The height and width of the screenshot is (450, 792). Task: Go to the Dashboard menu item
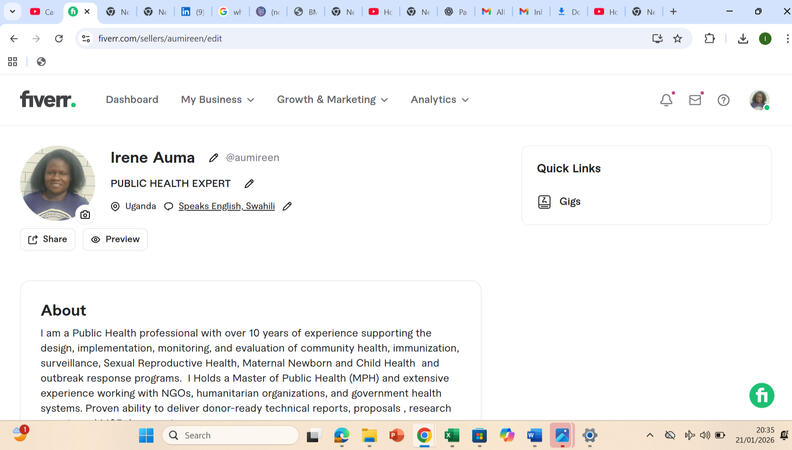pyautogui.click(x=132, y=100)
